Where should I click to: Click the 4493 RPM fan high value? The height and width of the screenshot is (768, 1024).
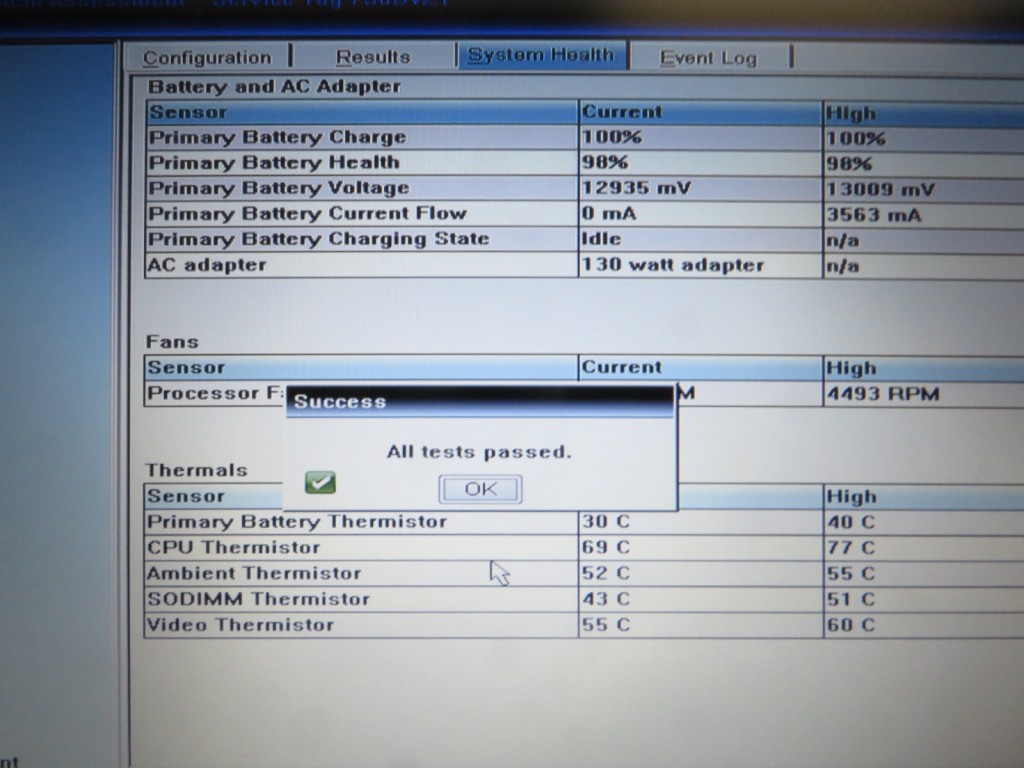tap(883, 394)
